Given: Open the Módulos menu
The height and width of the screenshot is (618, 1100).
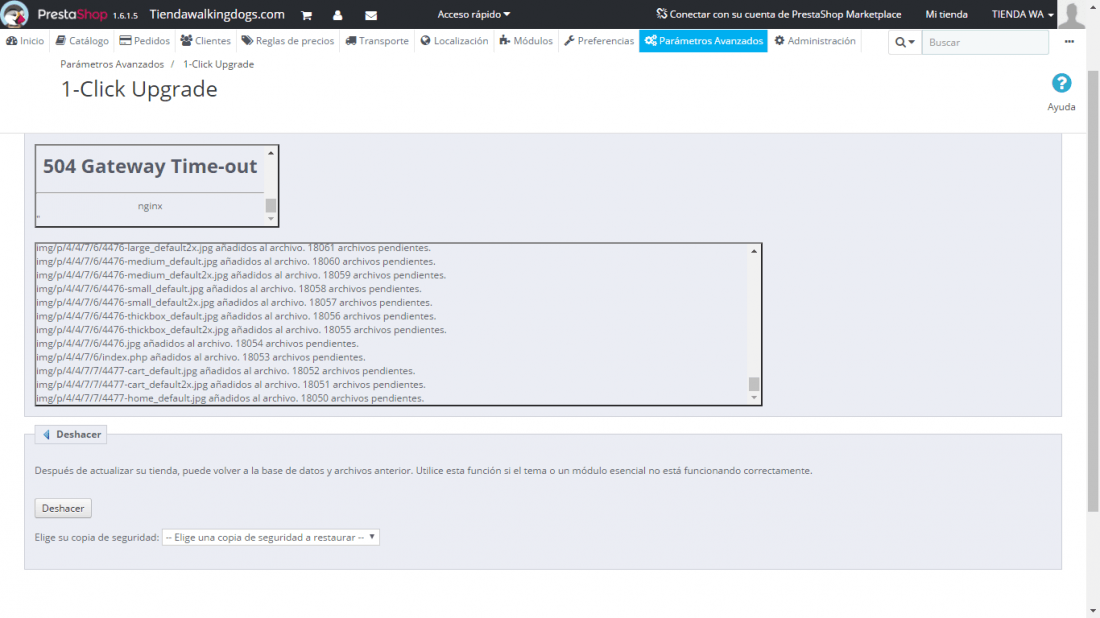Looking at the screenshot, I should tap(526, 41).
